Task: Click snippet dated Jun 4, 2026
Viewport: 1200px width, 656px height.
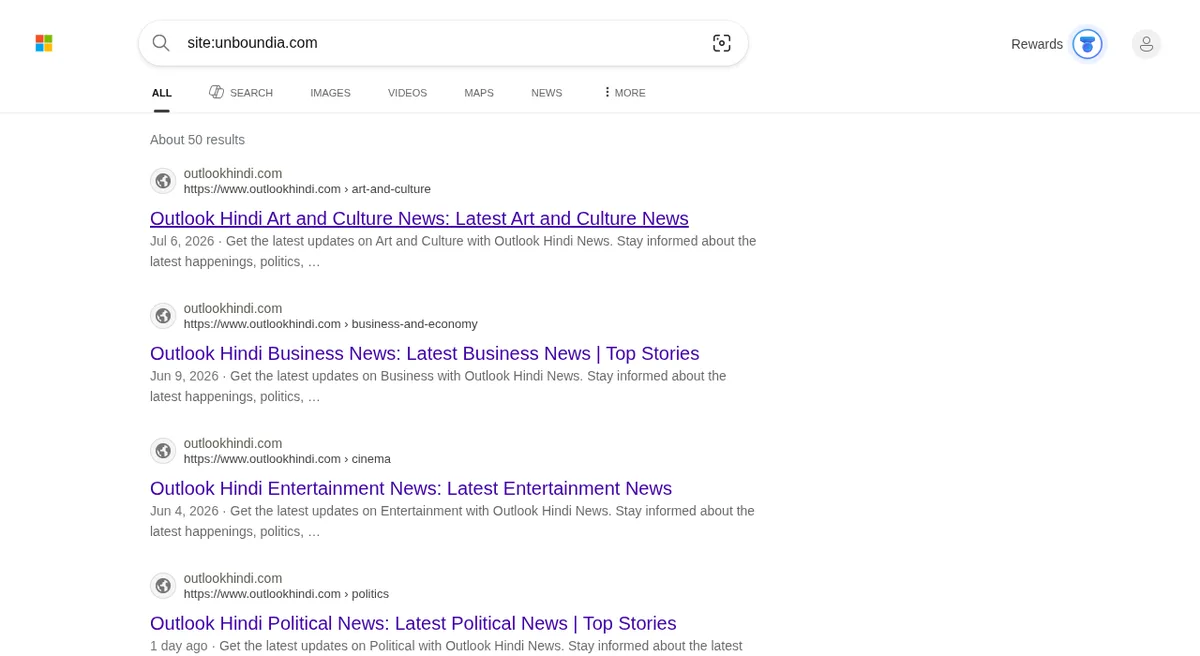Action: (x=452, y=521)
